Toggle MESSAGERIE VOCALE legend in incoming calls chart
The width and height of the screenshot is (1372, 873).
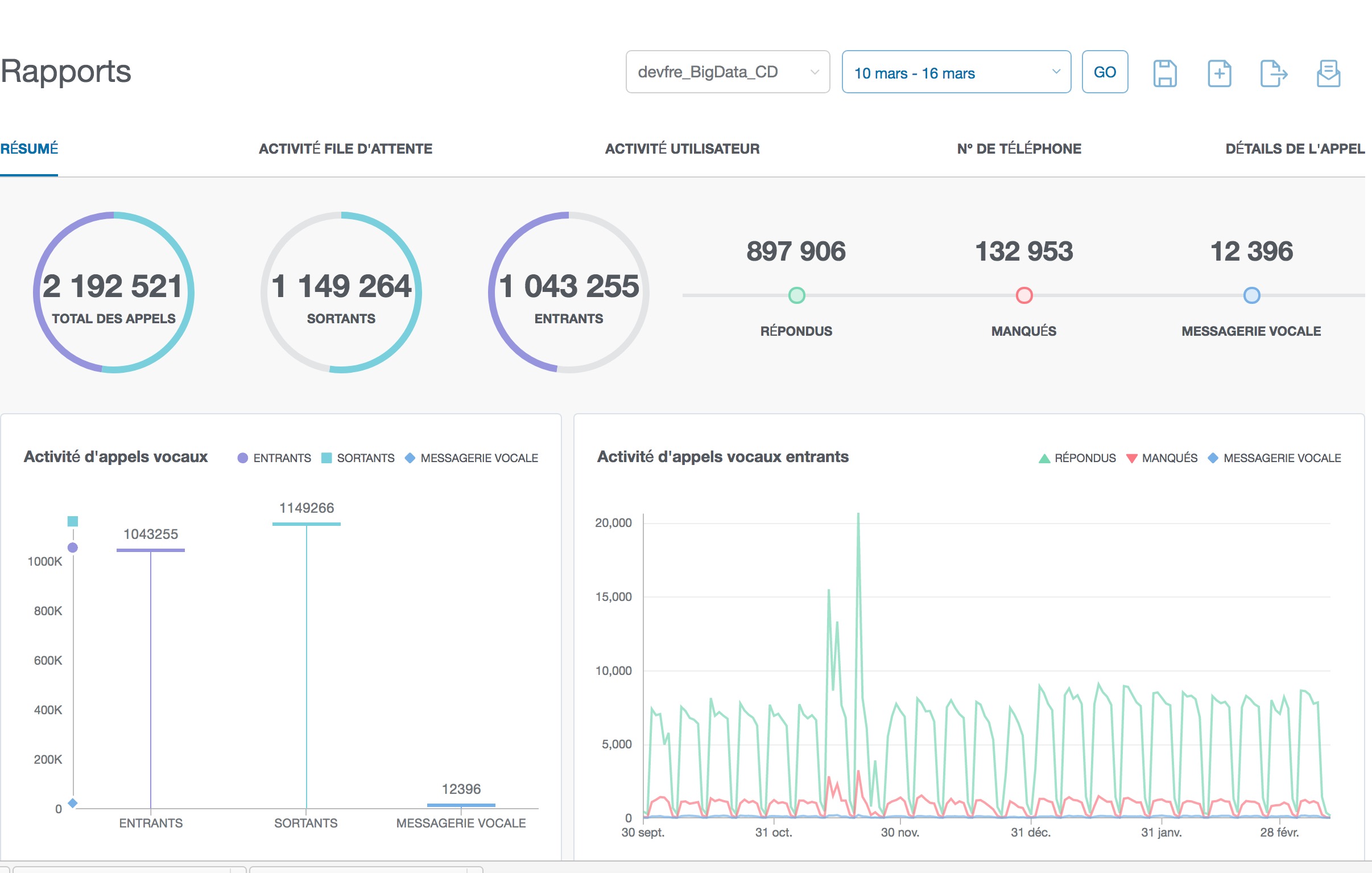click(x=1274, y=458)
